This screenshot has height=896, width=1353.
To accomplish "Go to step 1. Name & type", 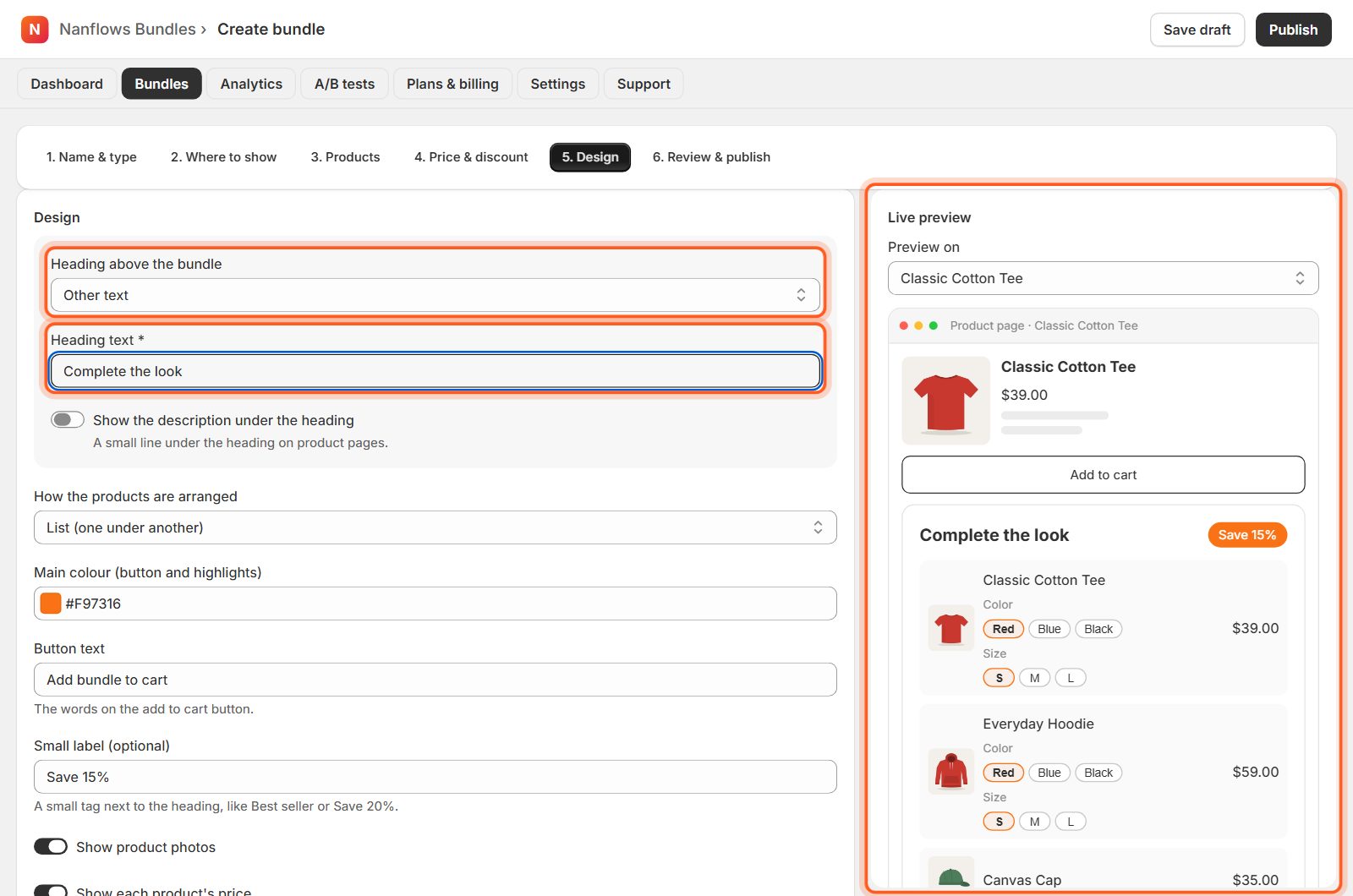I will (91, 157).
